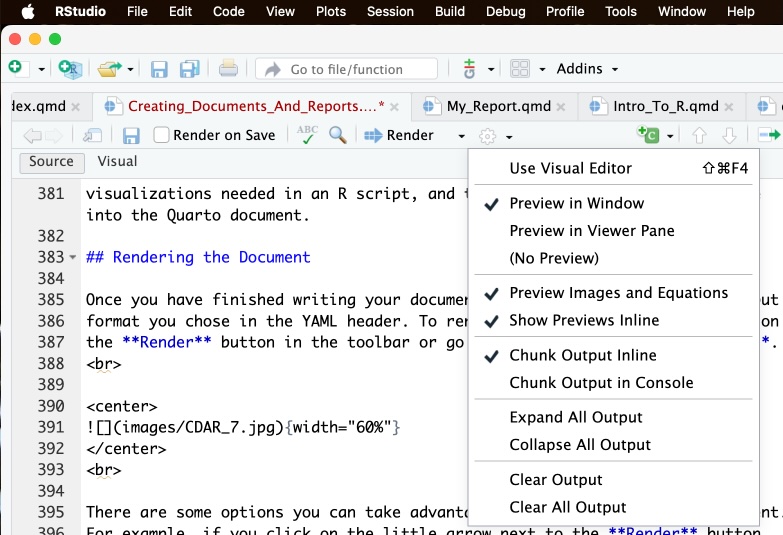Click the new file icon
Viewport: 783px width, 535px height.
click(15, 68)
